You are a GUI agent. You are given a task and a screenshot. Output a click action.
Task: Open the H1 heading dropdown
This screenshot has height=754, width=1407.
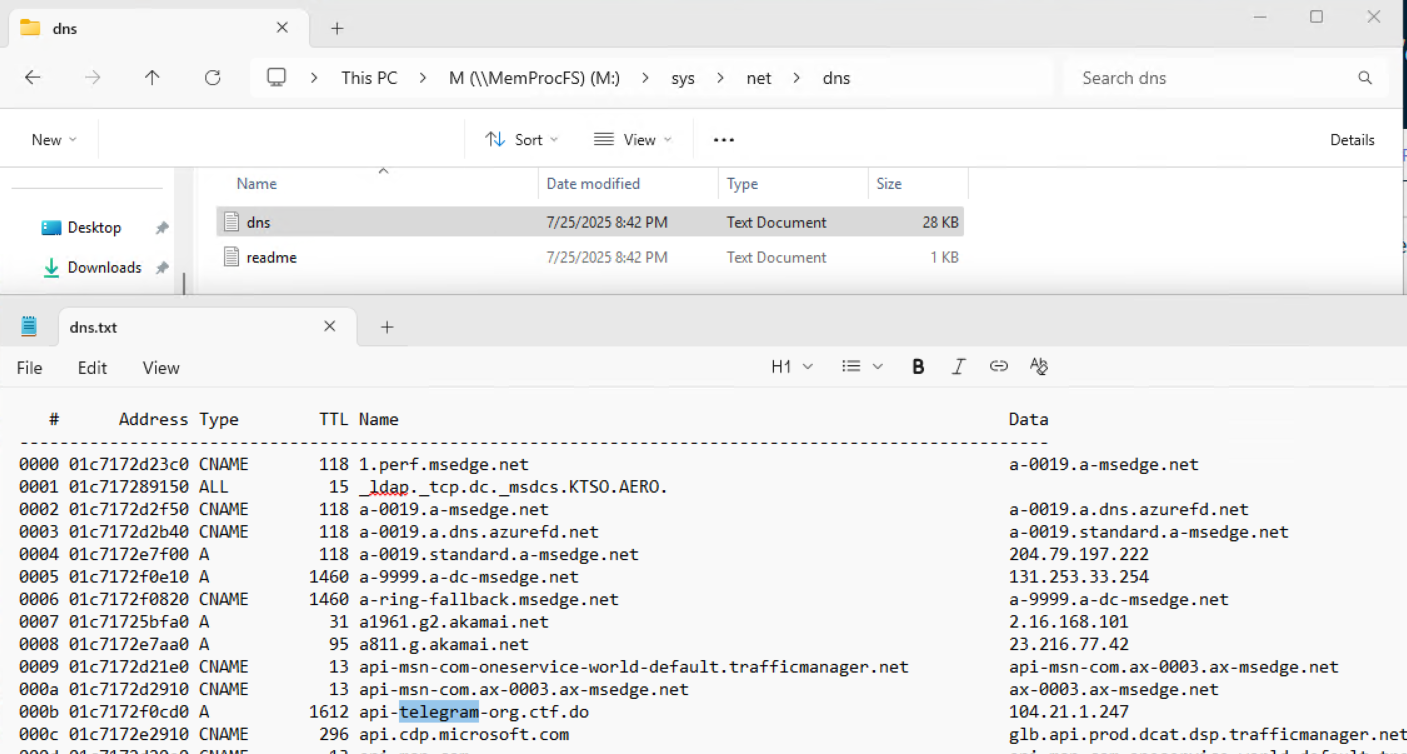pyautogui.click(x=792, y=367)
